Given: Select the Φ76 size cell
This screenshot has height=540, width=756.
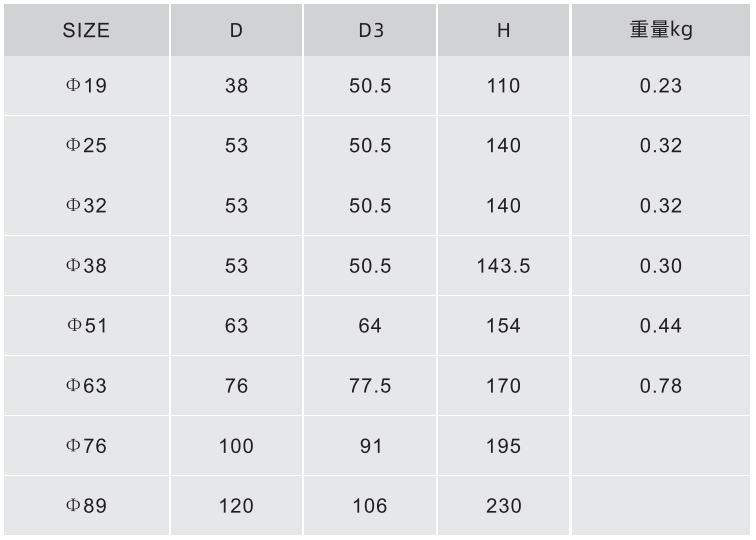Looking at the screenshot, I should 86,446.
